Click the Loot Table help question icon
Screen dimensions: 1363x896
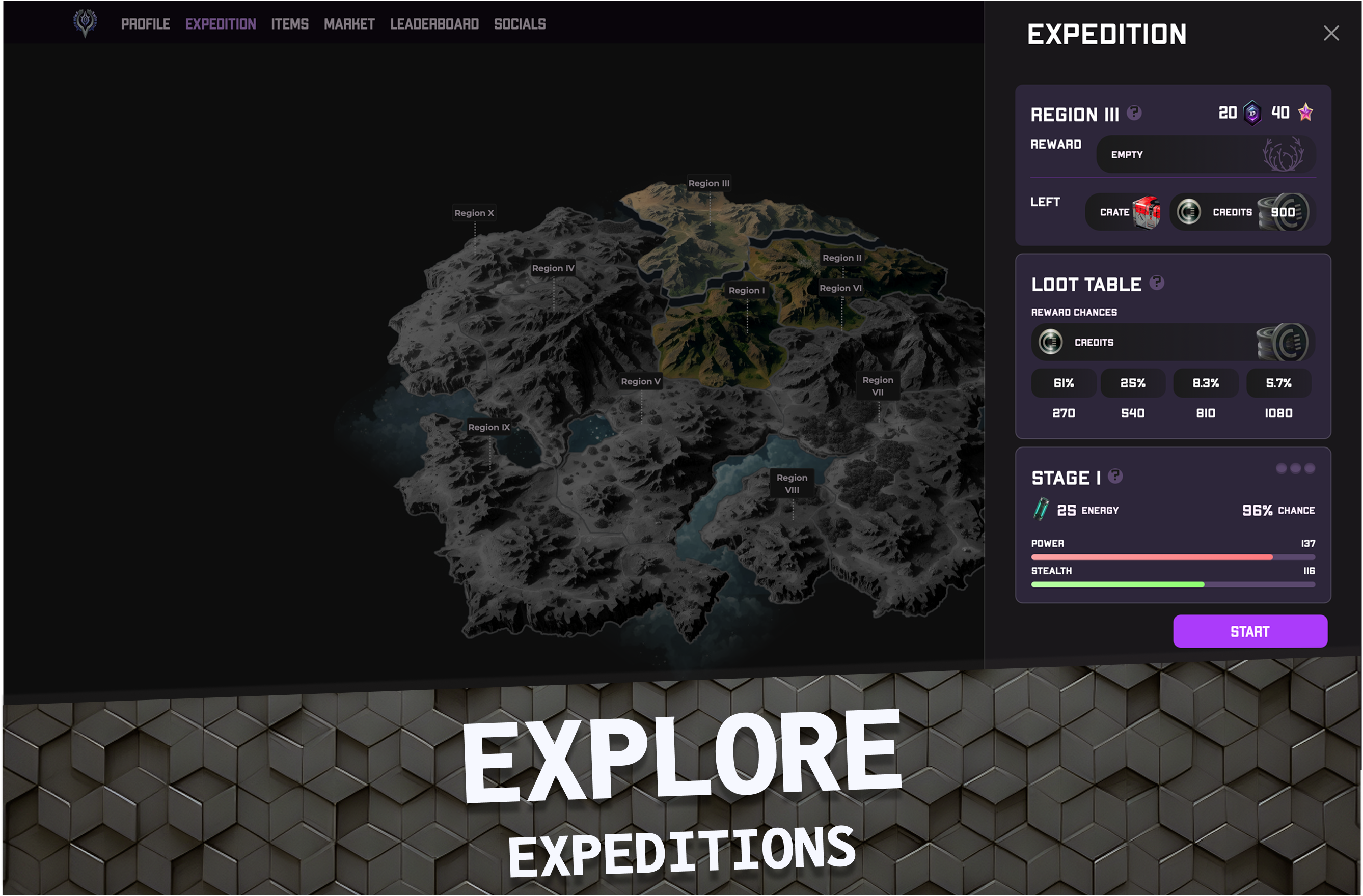tap(1157, 283)
